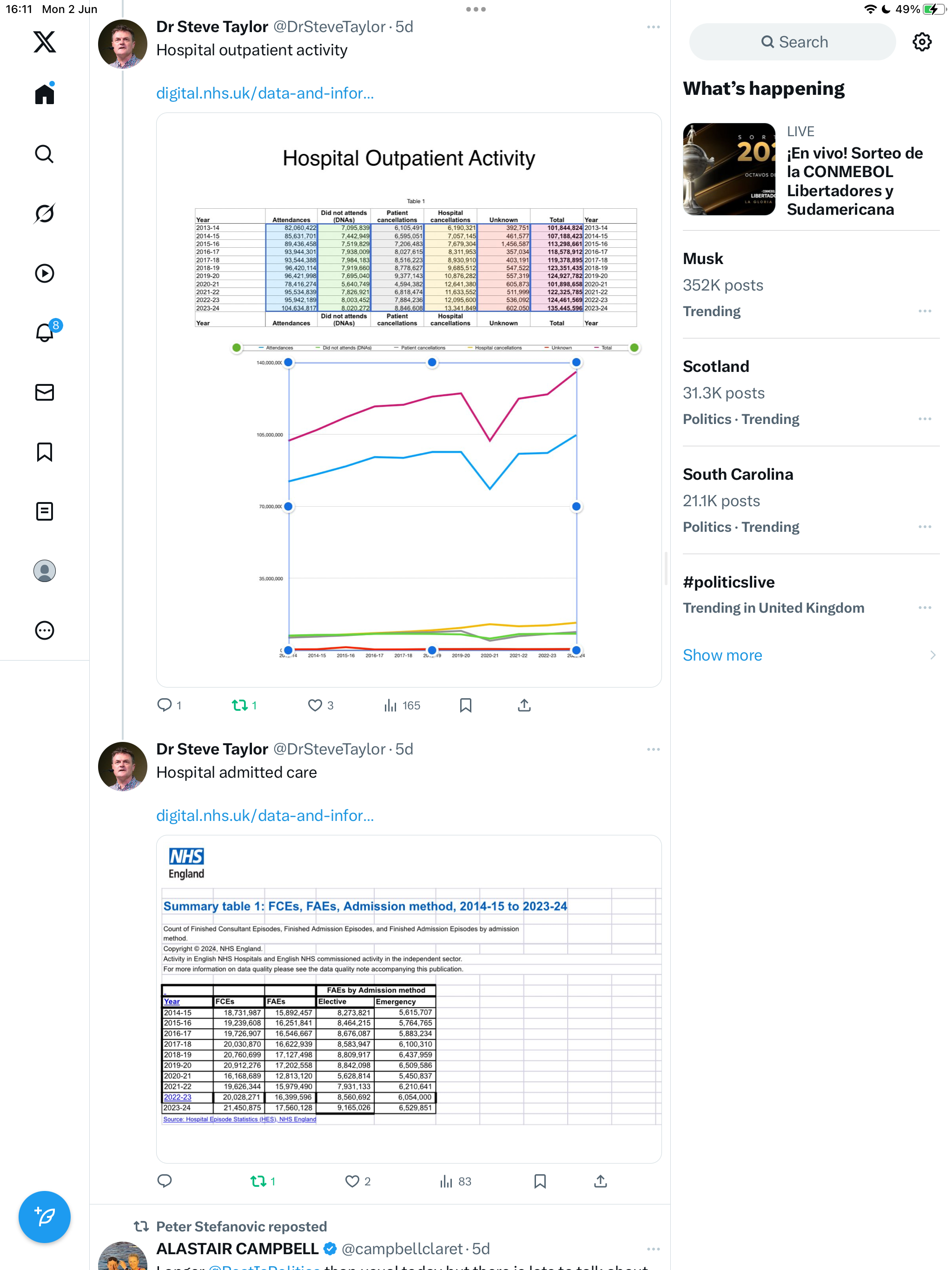View analytics showing 165 views

(x=402, y=705)
